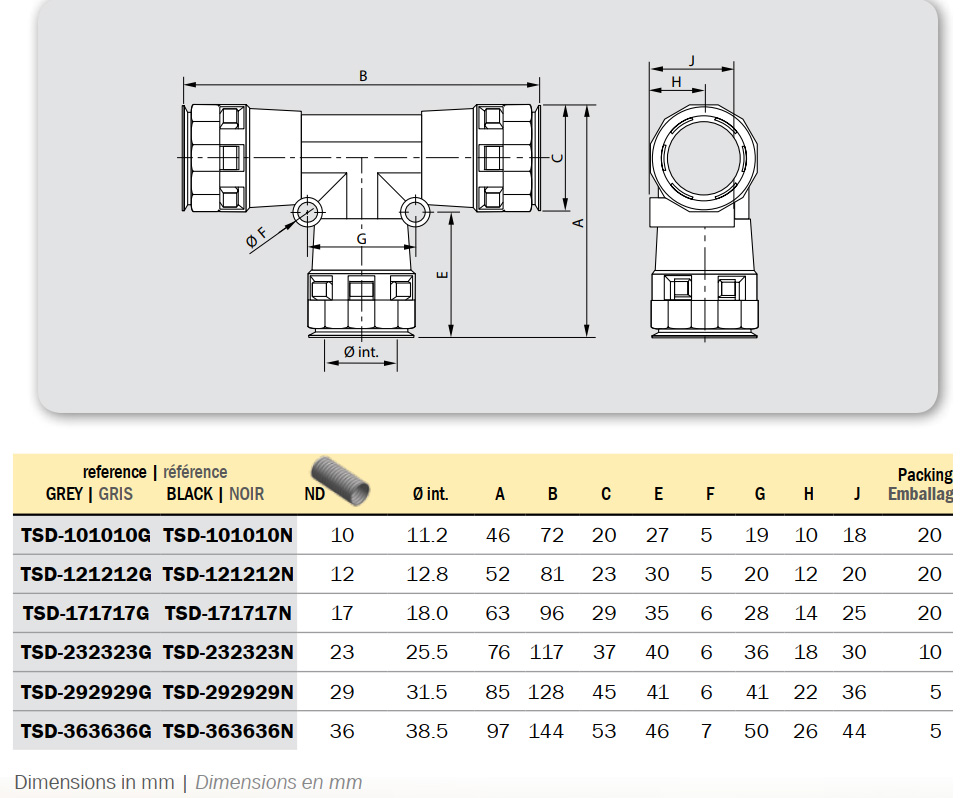Screen dimensions: 960x798
Task: Click the Ø int. dimension label below the drawing
Action: tap(361, 352)
